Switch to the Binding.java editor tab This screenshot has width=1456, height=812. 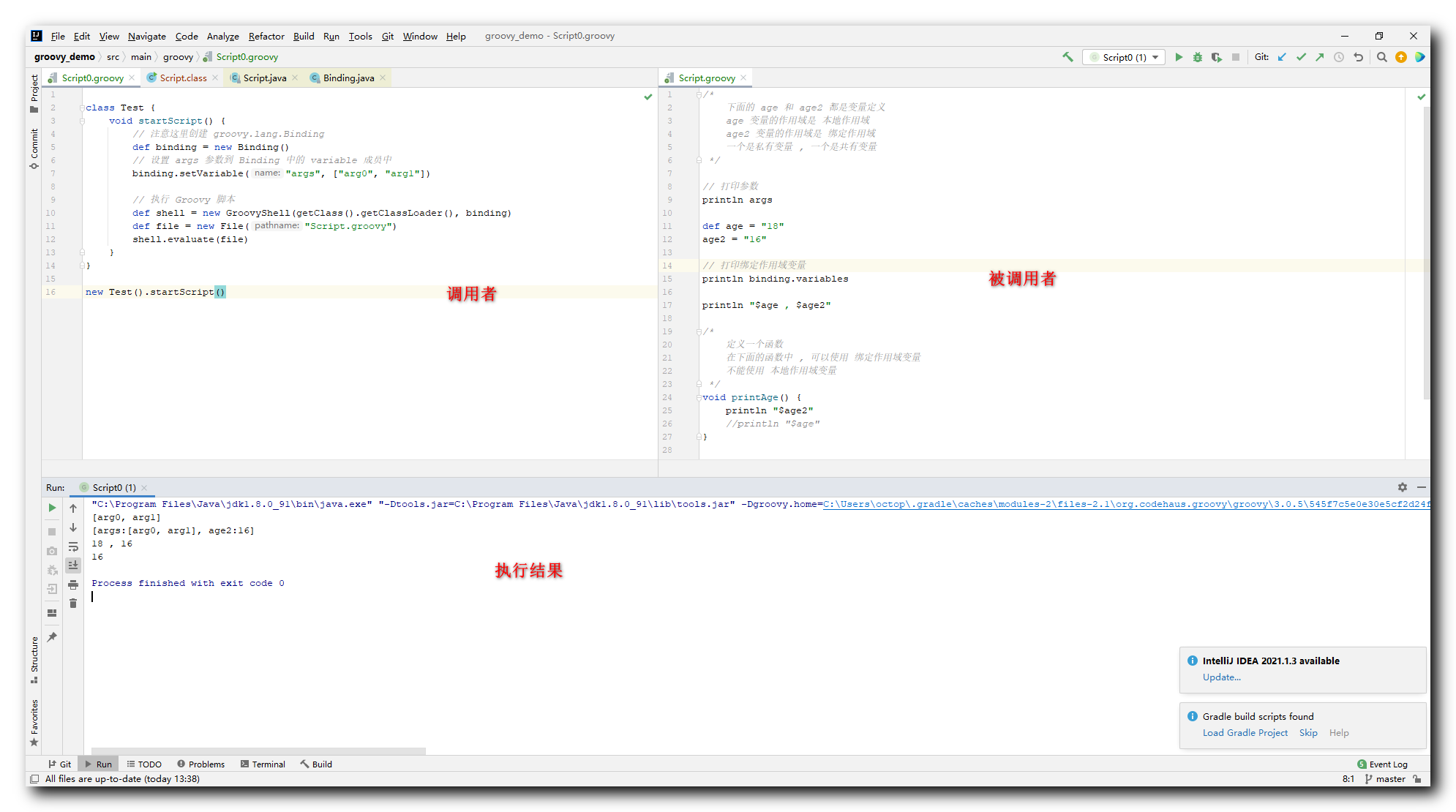pyautogui.click(x=348, y=78)
